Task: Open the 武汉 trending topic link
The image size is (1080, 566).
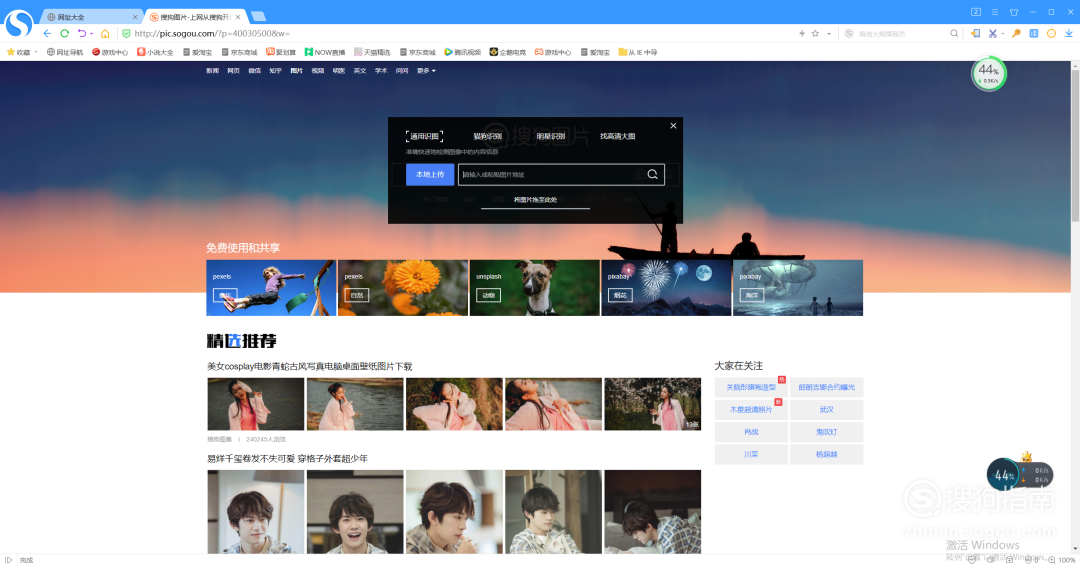Action: [x=826, y=409]
